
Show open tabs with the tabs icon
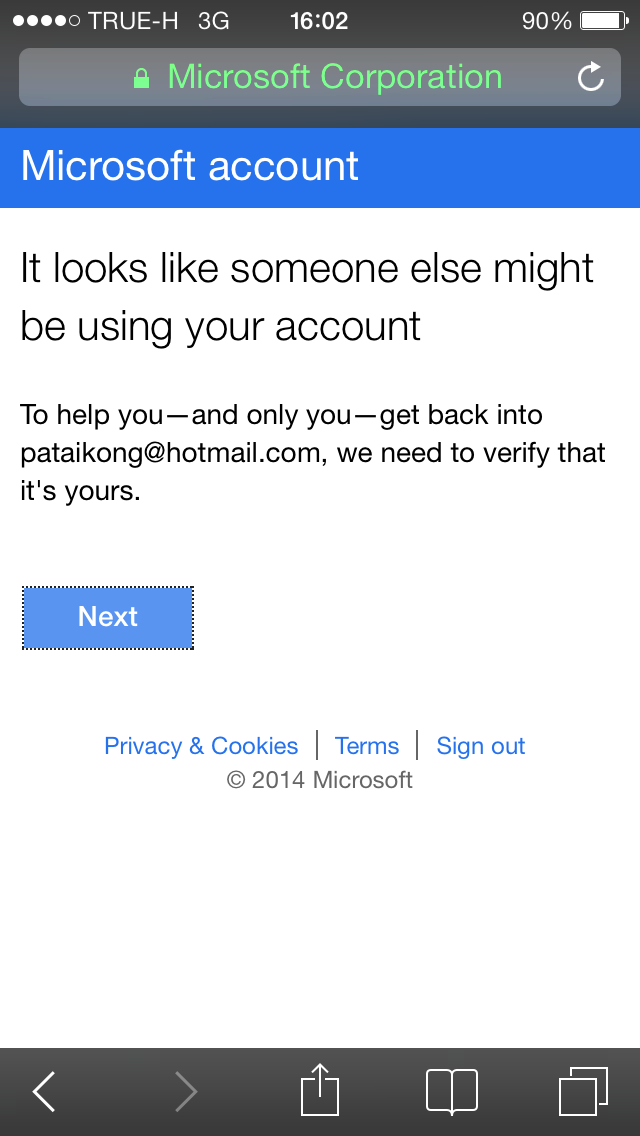(x=583, y=1091)
